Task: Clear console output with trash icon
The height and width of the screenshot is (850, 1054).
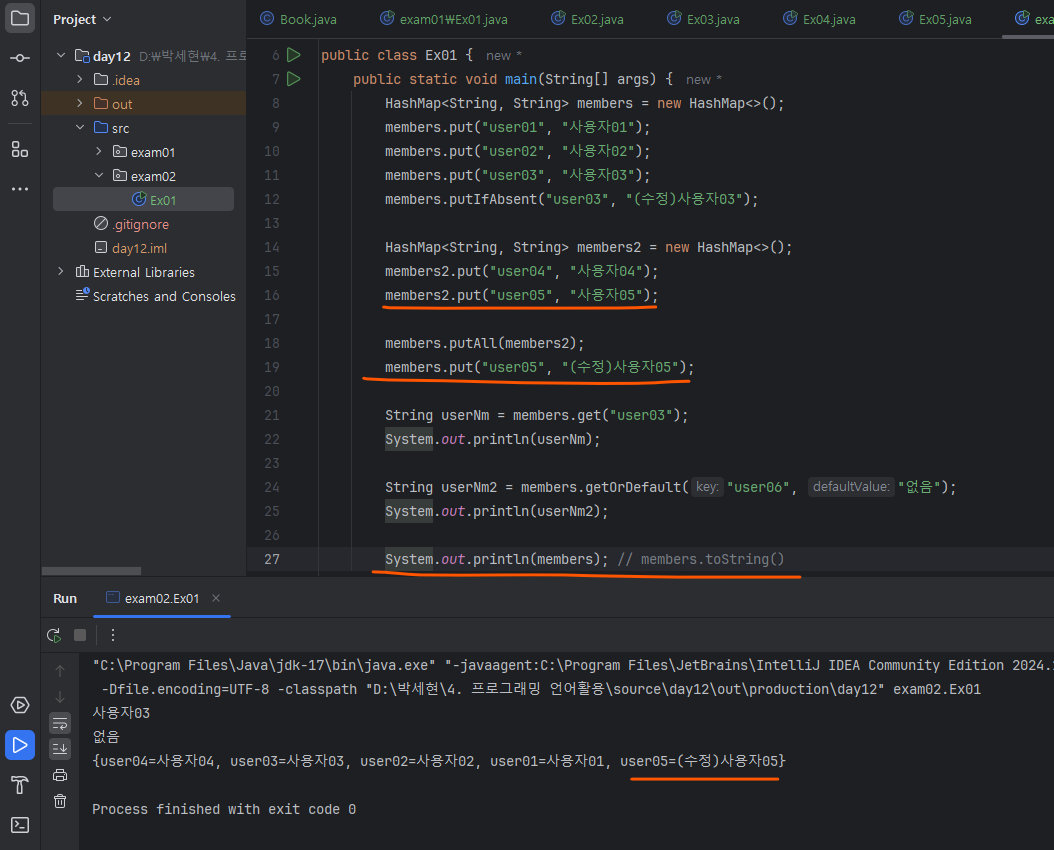Action: (x=60, y=801)
